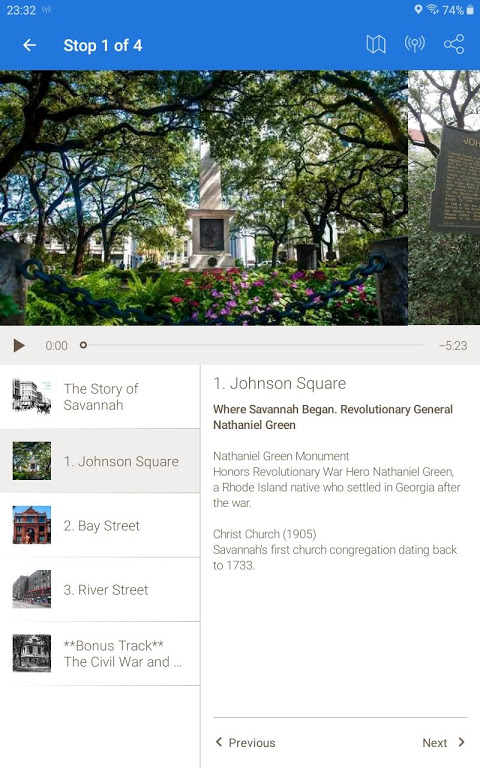Go to Next stop
Screen dimensions: 480x768
(444, 743)
